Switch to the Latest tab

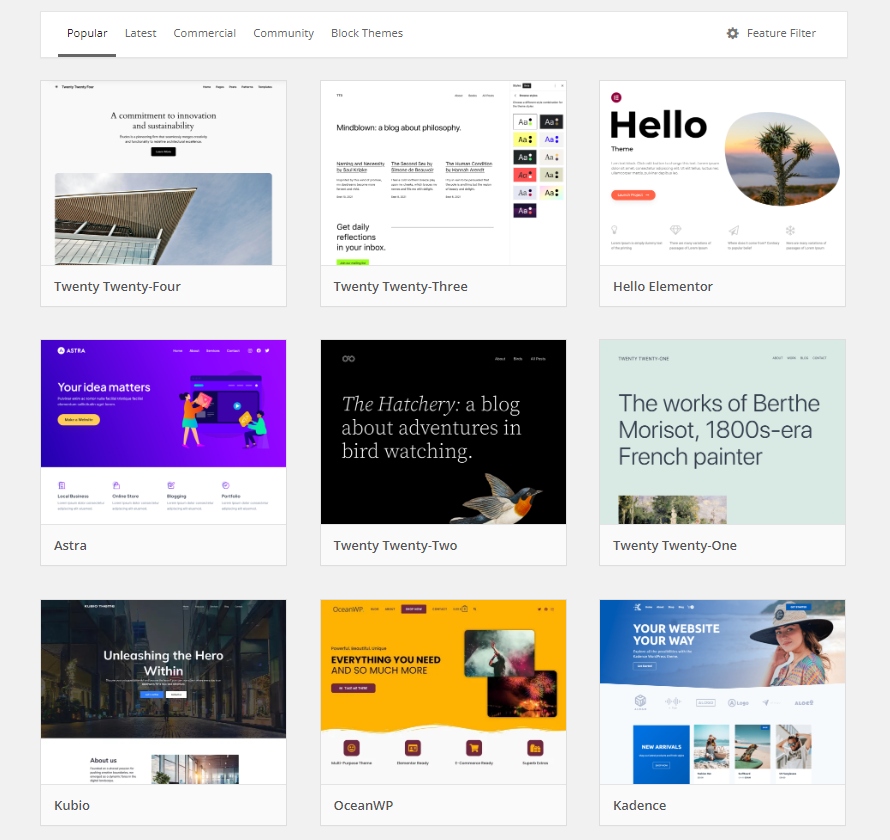[x=140, y=33]
